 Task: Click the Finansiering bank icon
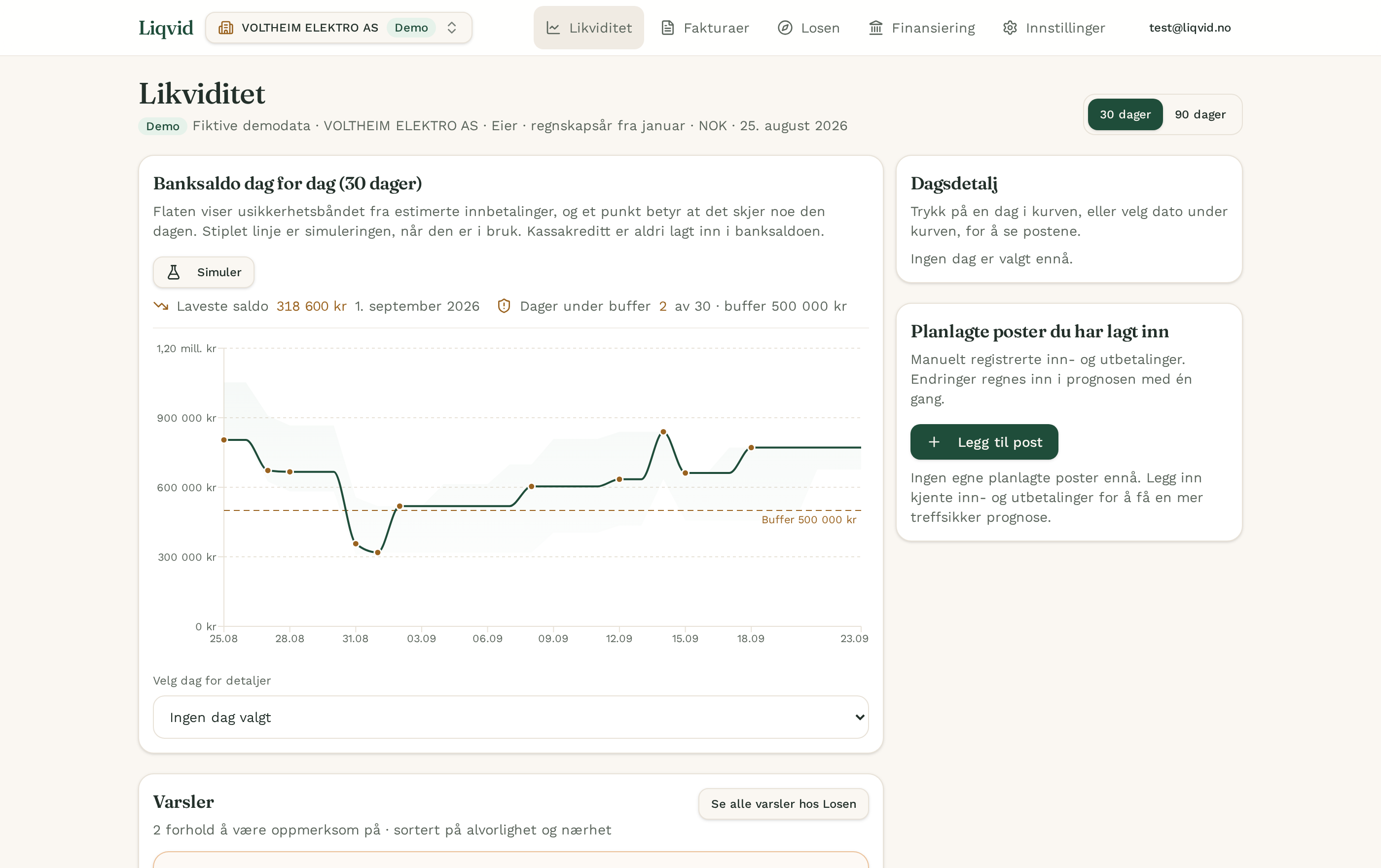[876, 28]
